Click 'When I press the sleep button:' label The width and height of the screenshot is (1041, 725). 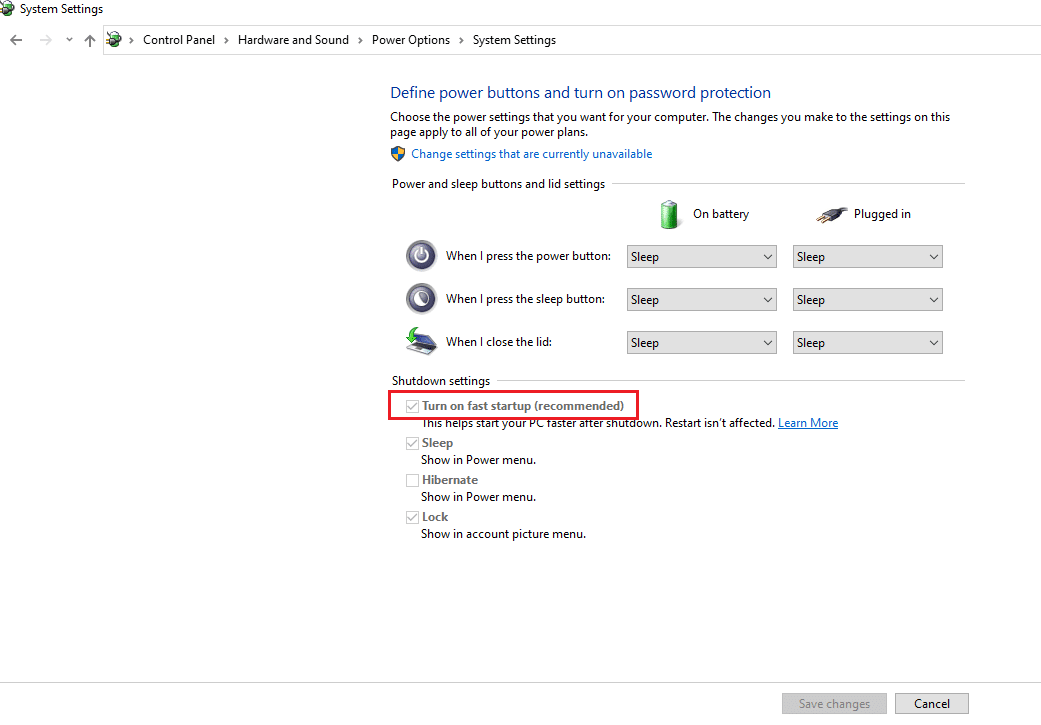tap(526, 299)
